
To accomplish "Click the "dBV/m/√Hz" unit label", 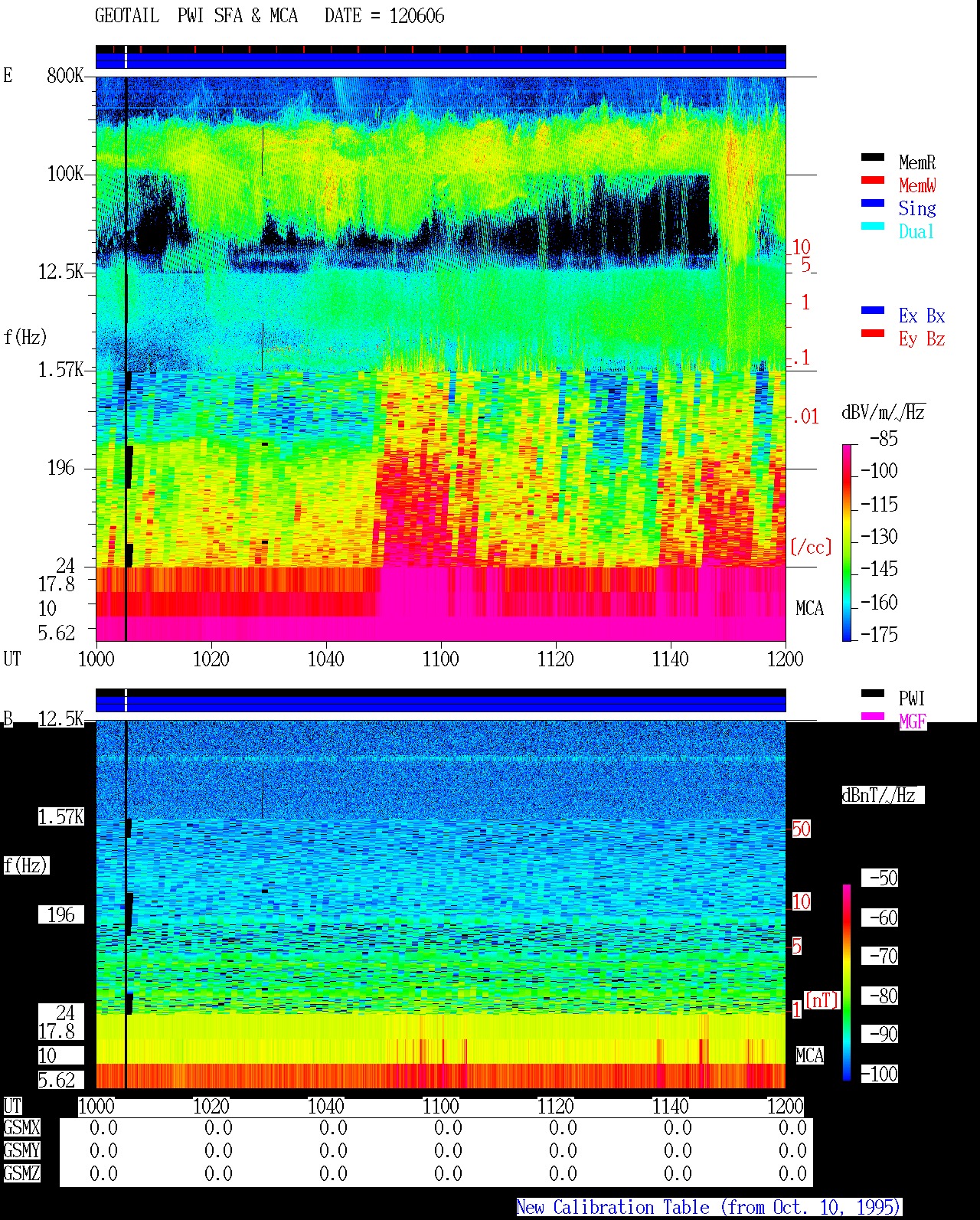I will pyautogui.click(x=884, y=412).
